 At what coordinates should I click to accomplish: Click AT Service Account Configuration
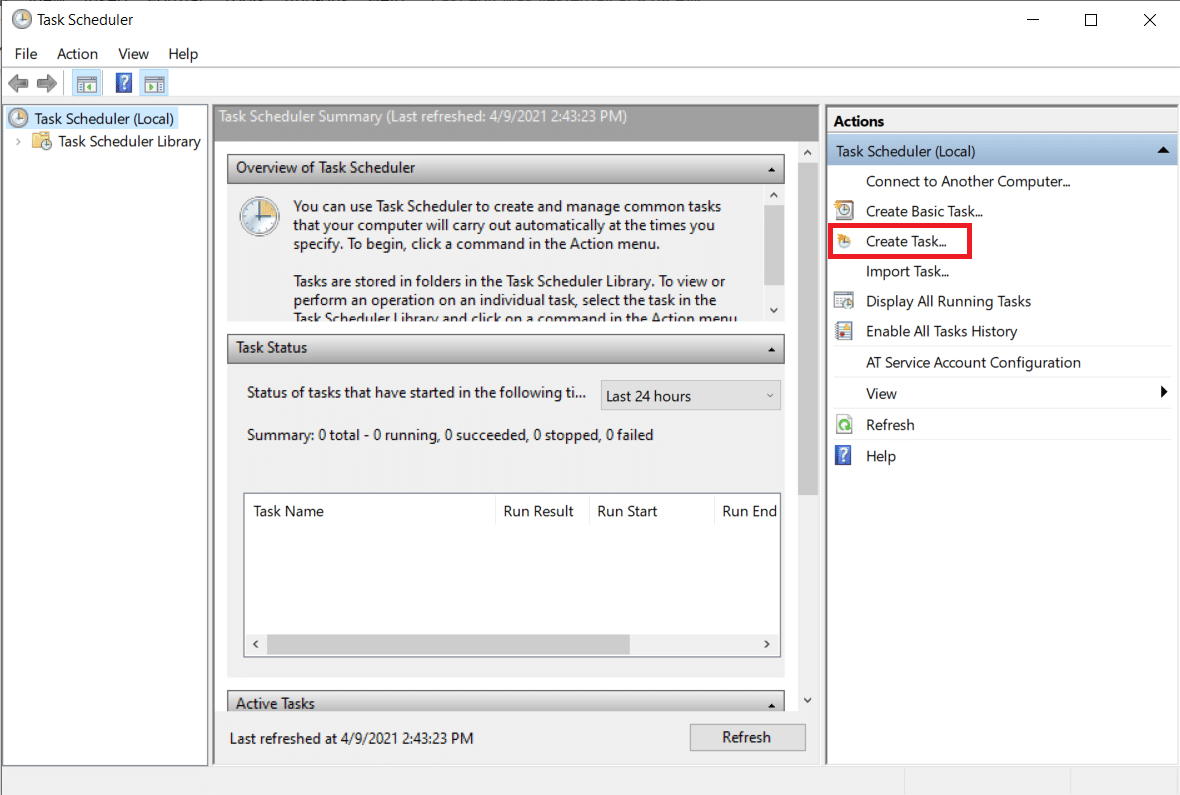point(973,363)
